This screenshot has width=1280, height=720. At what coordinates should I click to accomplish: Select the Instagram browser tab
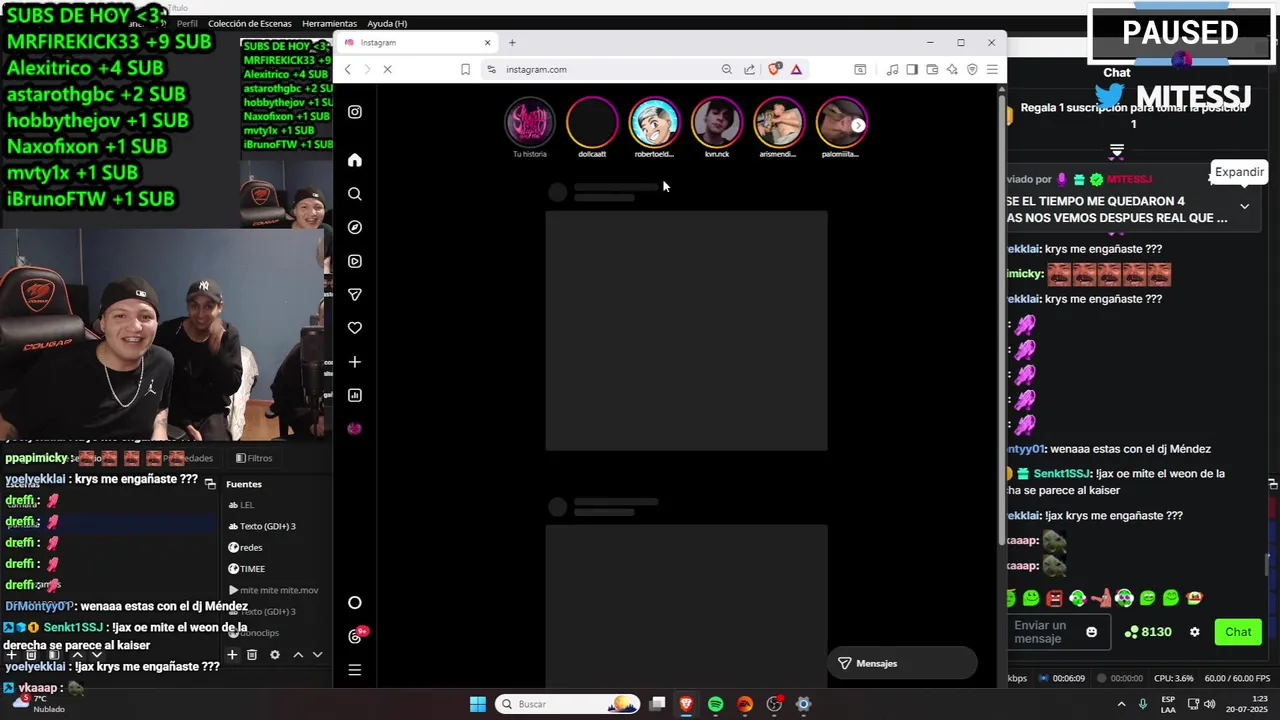[417, 42]
